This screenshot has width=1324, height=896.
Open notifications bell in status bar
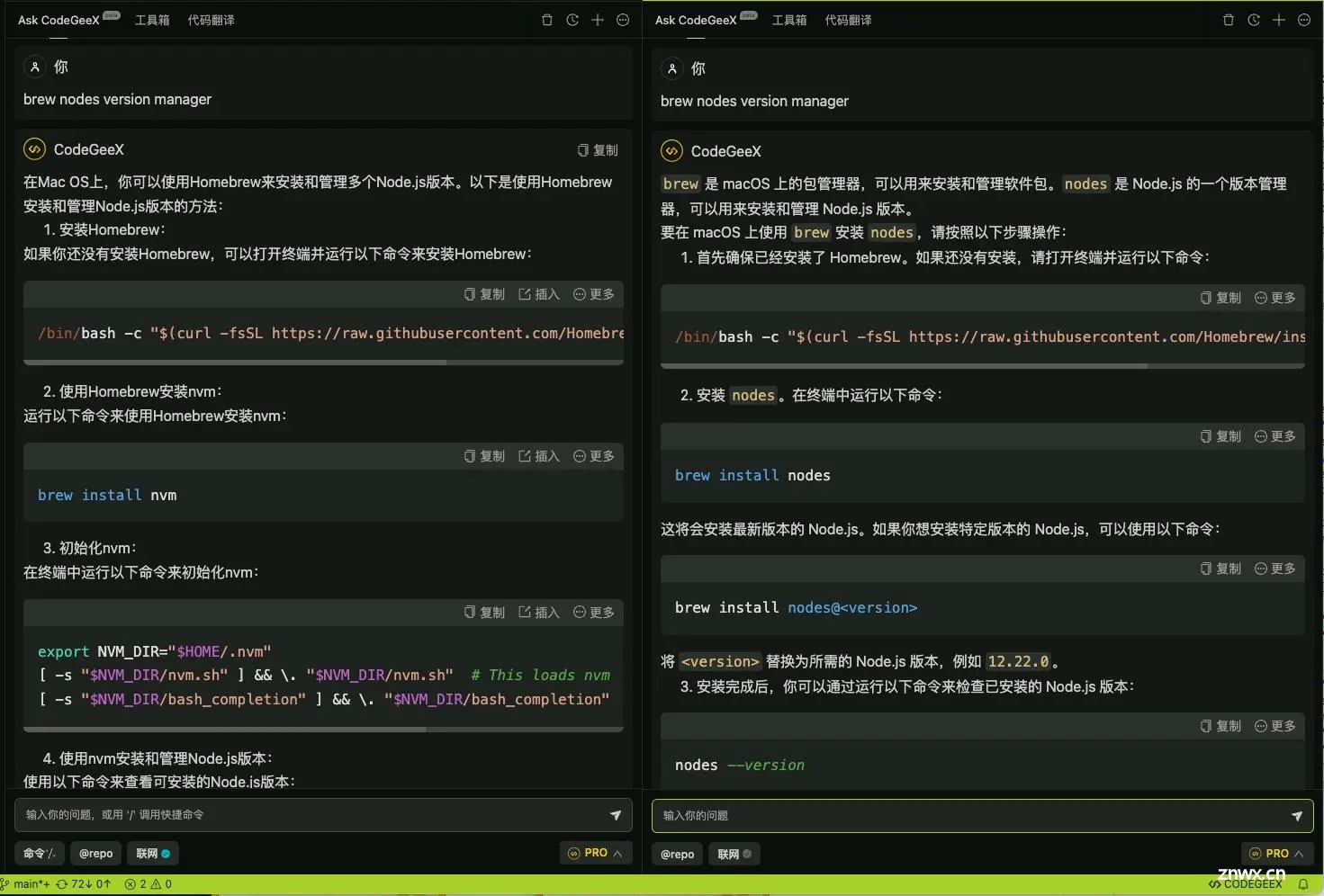1302,884
